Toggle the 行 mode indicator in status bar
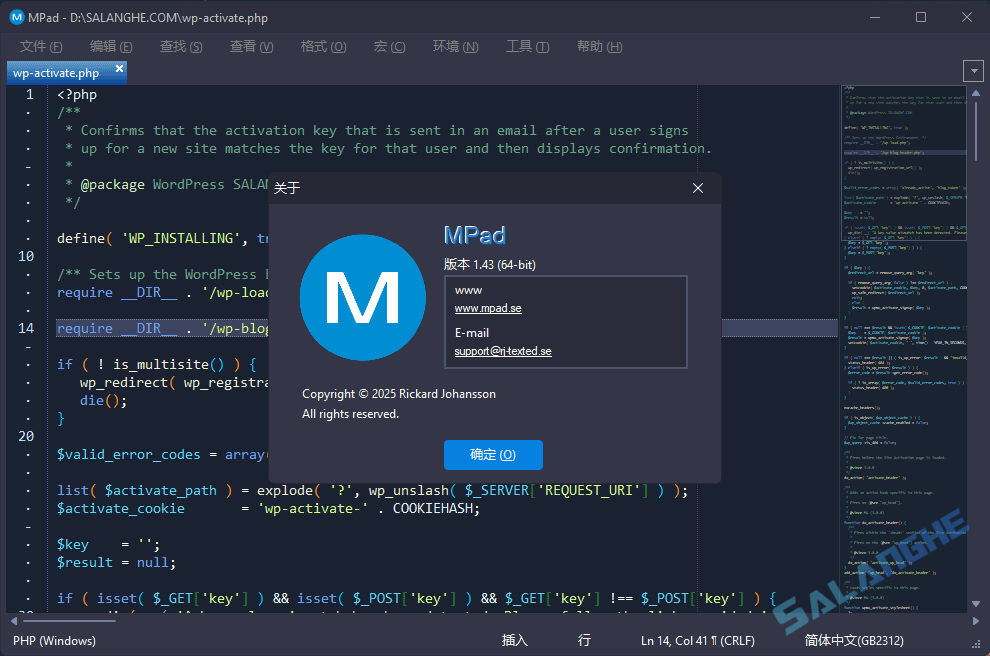This screenshot has height=656, width=990. click(x=583, y=640)
